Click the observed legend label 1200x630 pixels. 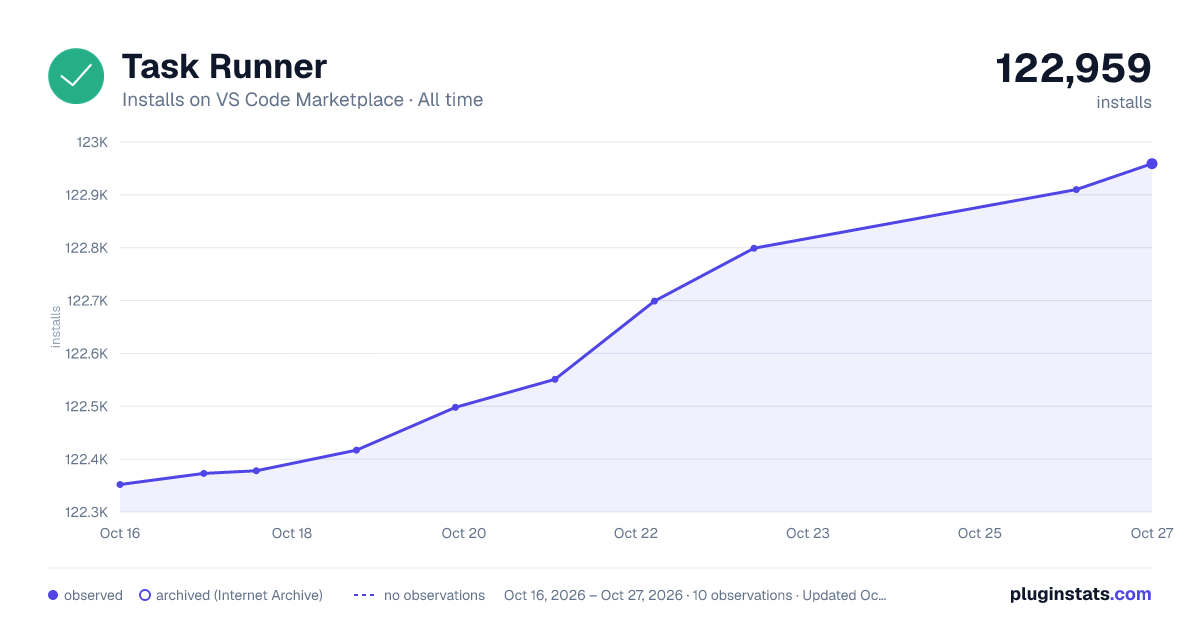tap(93, 595)
